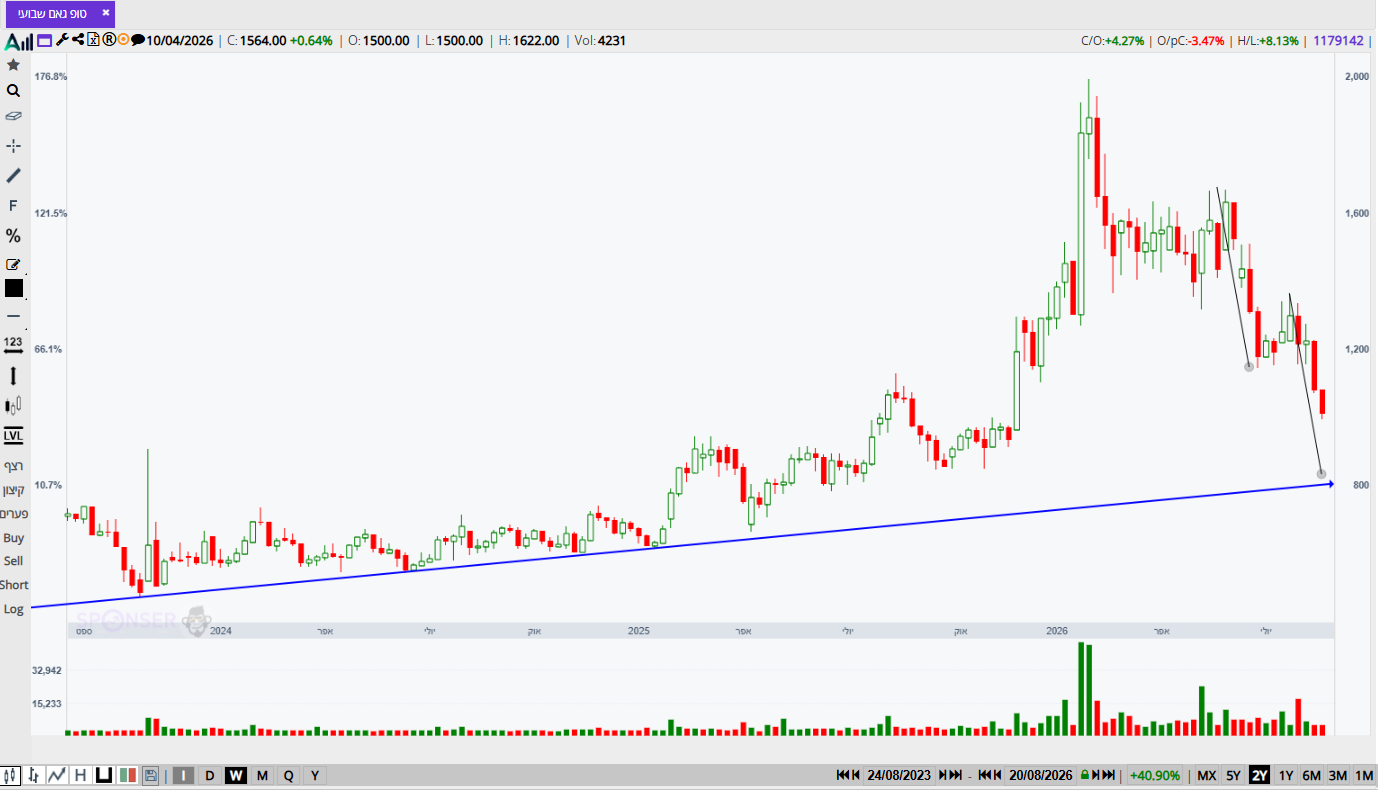Click the רצף sidebar button
The height and width of the screenshot is (791, 1378).
point(13,466)
